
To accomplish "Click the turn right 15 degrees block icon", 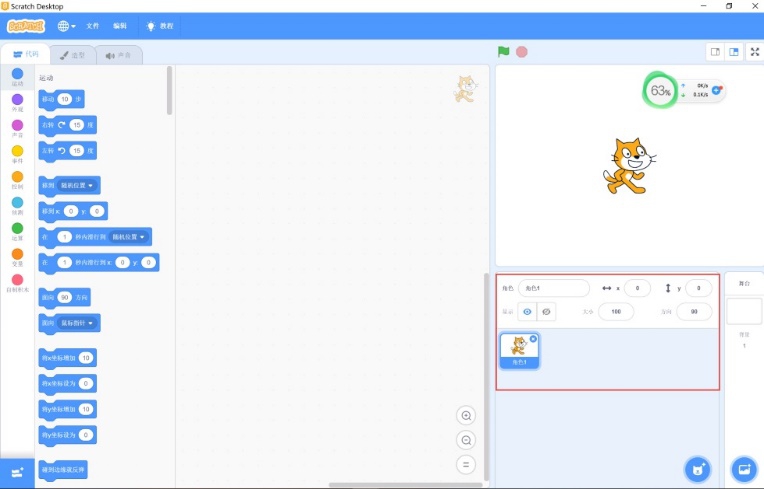I will tap(61, 125).
